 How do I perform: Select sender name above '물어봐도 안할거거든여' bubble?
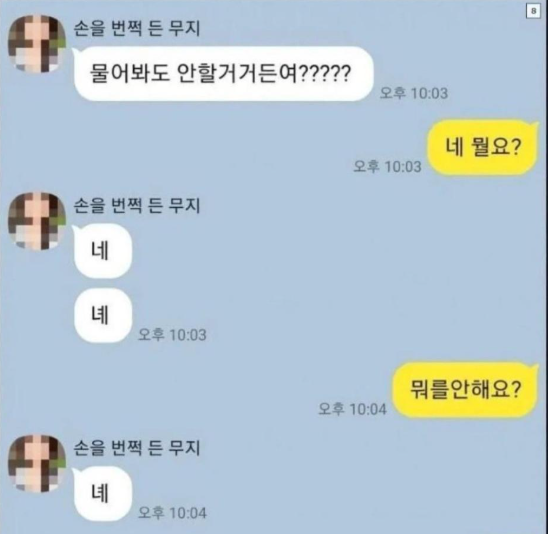coord(137,28)
